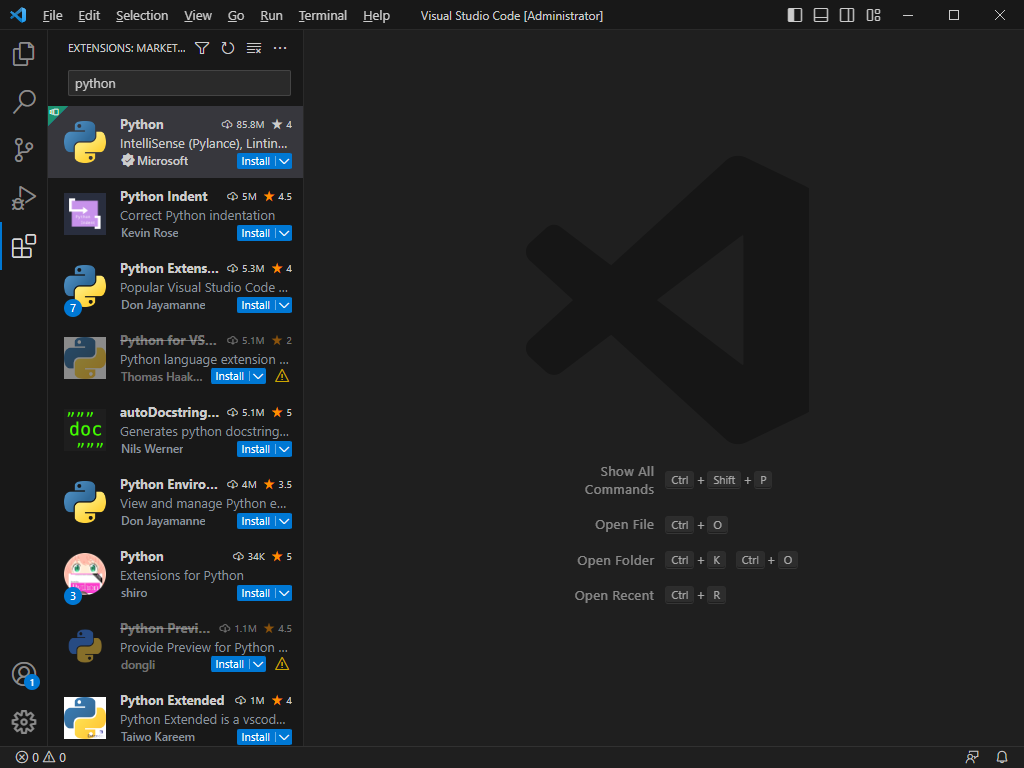Click the filter extensions funnel icon
The height and width of the screenshot is (768, 1024).
click(202, 48)
